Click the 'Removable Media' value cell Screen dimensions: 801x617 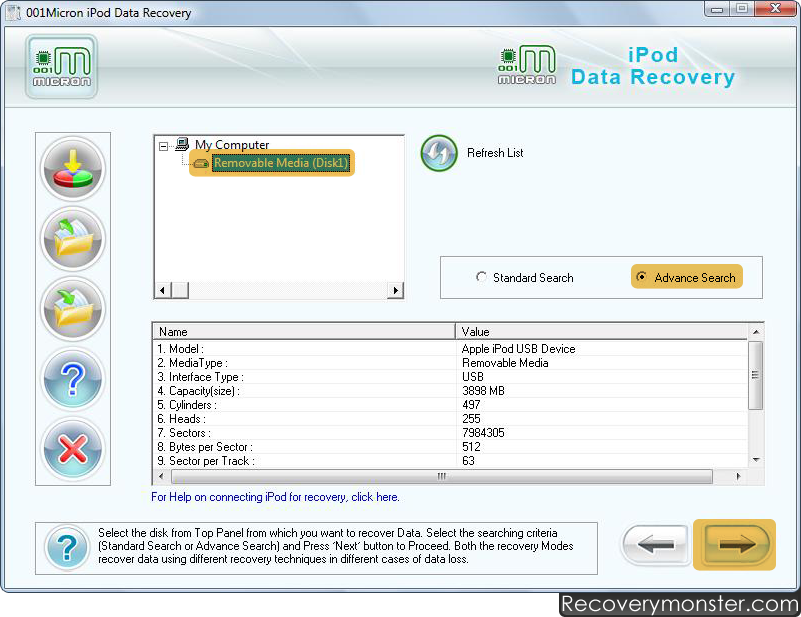pos(505,363)
